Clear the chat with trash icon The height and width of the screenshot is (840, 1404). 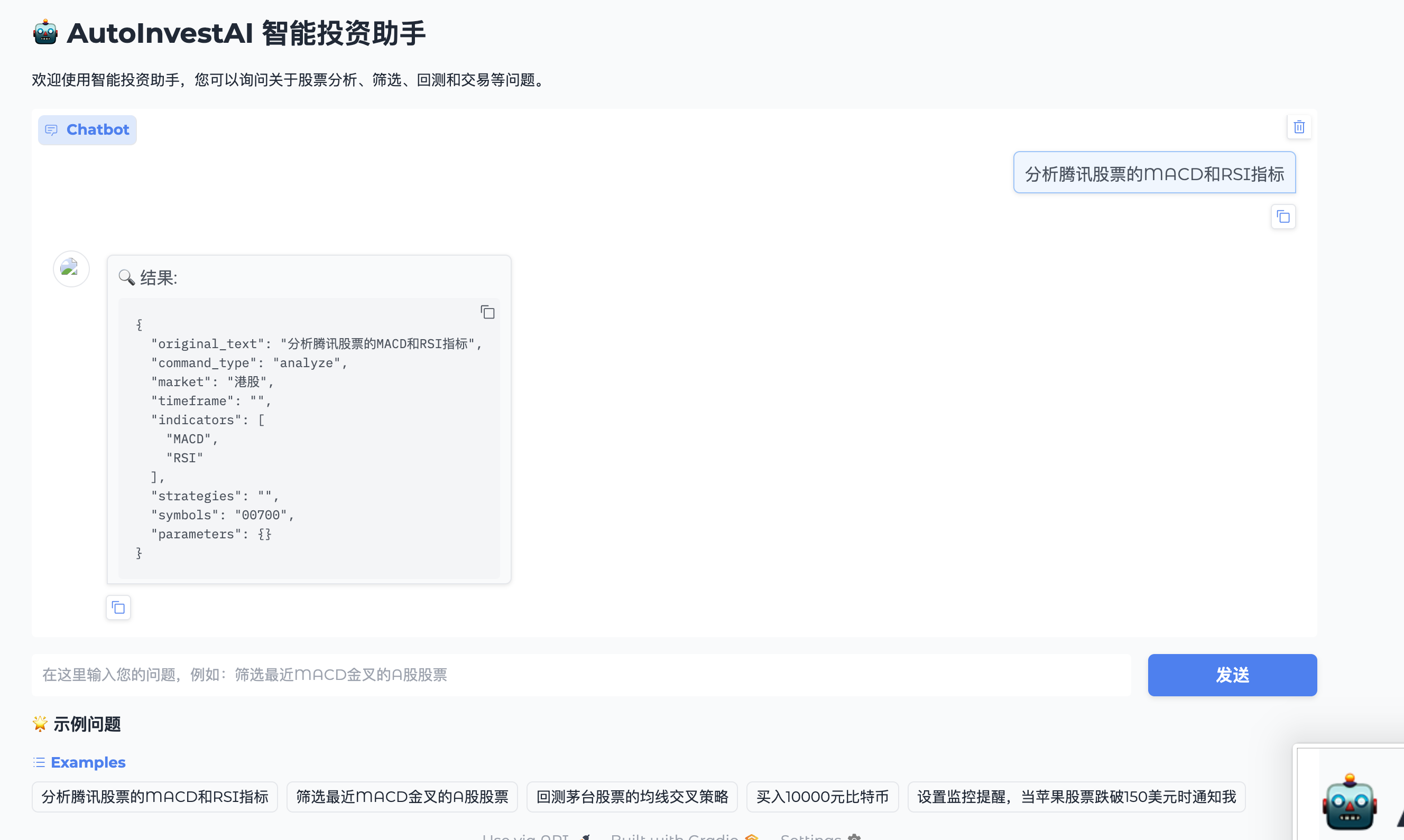(1299, 127)
